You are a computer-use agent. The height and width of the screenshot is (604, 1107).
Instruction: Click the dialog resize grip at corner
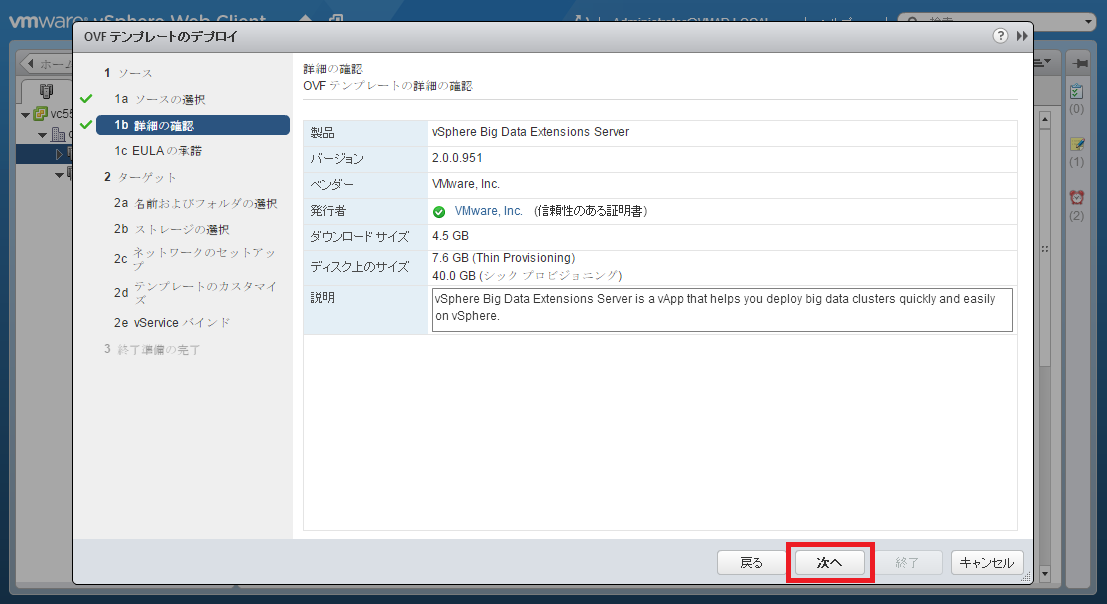1025,576
